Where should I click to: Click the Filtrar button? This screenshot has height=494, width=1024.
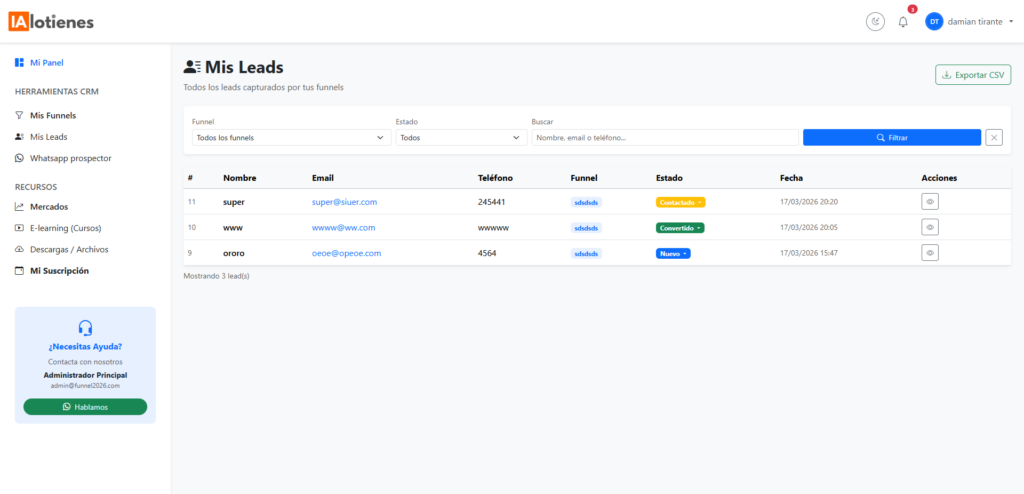point(891,137)
